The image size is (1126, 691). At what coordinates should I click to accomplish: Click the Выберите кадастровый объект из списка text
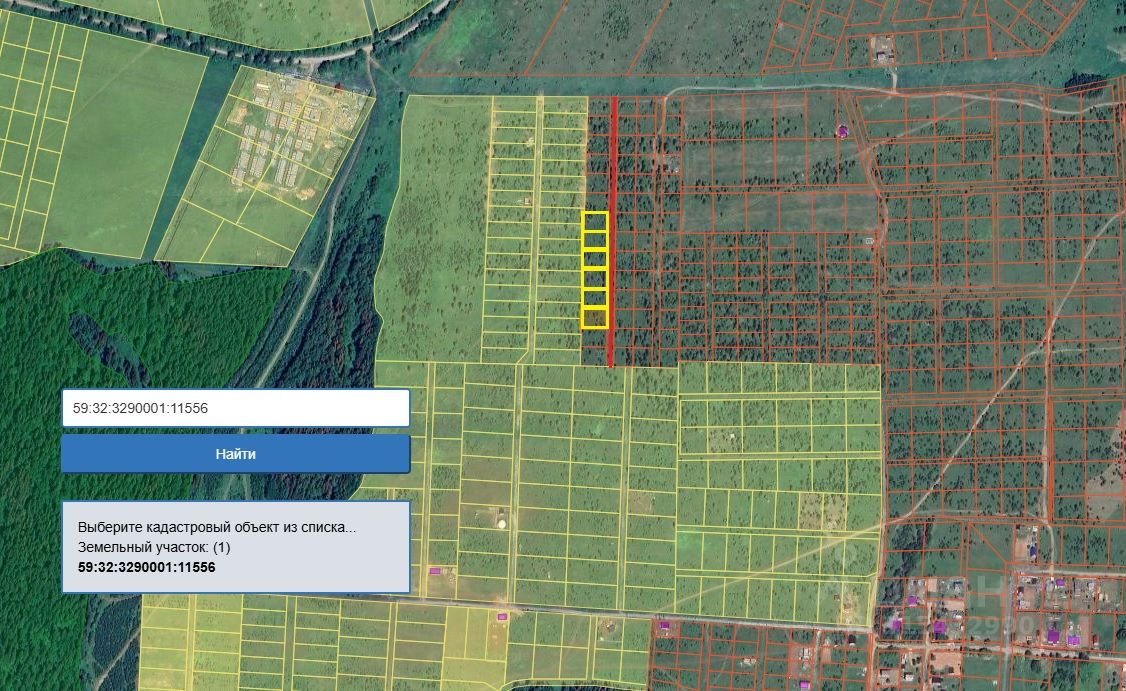(x=216, y=527)
